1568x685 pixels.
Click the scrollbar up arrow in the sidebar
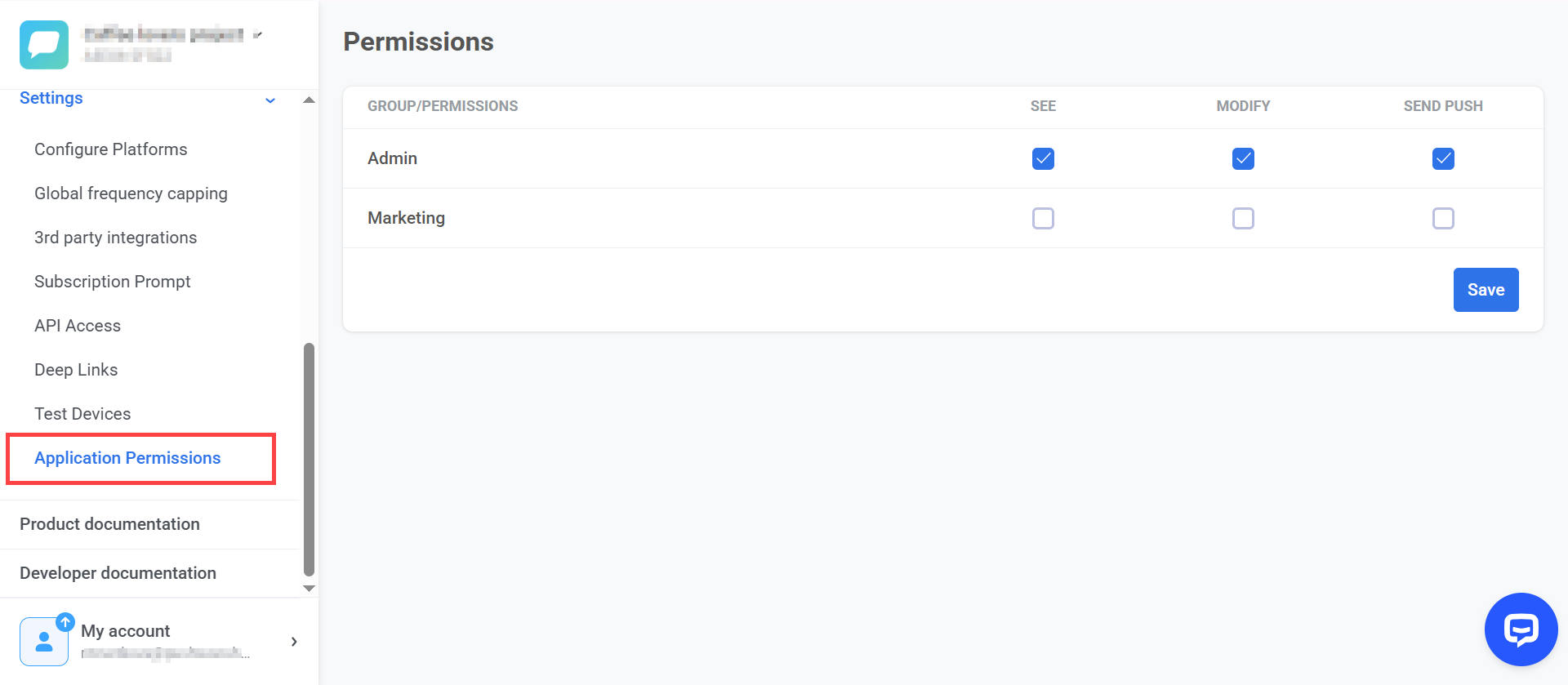pos(309,99)
